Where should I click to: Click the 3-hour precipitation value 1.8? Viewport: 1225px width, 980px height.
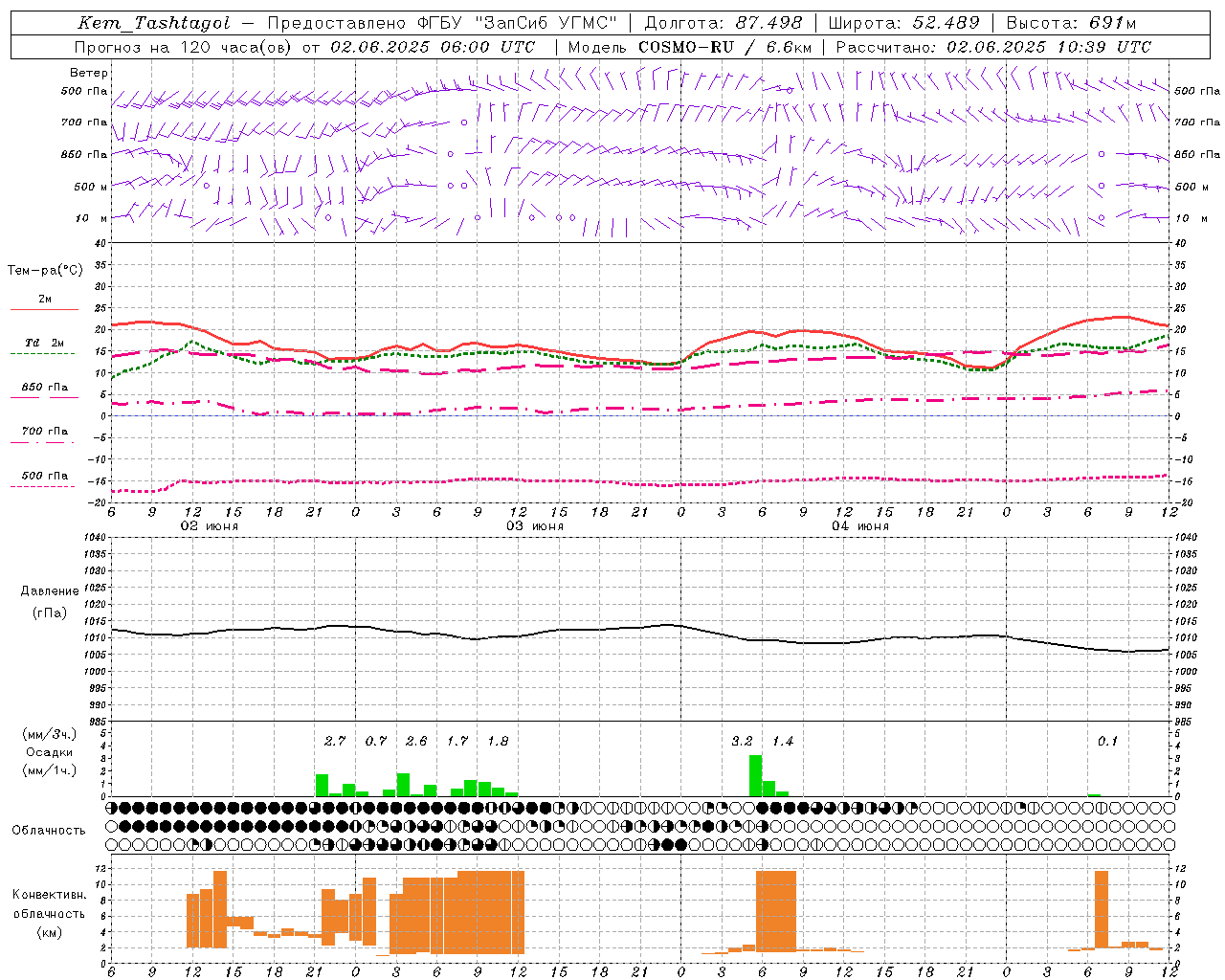click(x=498, y=741)
